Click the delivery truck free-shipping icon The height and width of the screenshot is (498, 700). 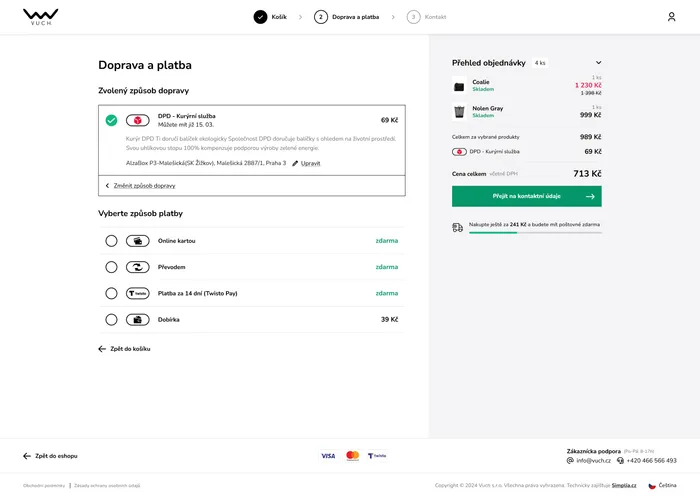457,228
